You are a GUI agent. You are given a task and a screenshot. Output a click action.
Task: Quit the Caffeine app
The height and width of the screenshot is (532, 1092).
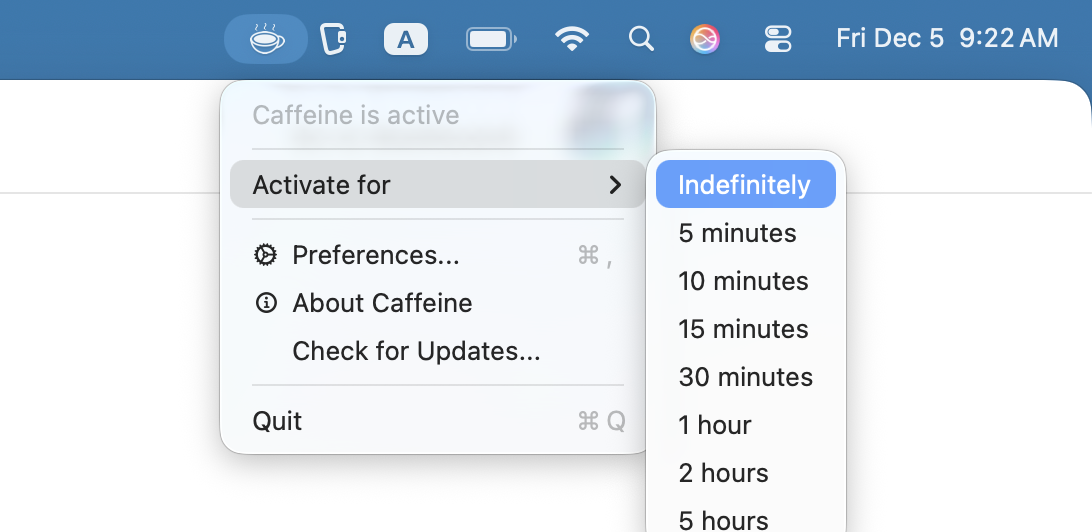tap(277, 421)
